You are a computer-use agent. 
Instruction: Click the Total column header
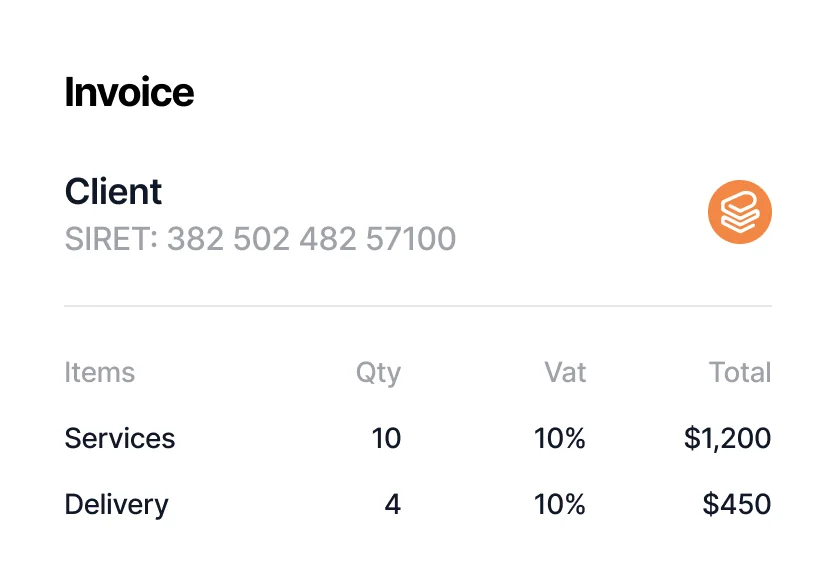(x=740, y=373)
